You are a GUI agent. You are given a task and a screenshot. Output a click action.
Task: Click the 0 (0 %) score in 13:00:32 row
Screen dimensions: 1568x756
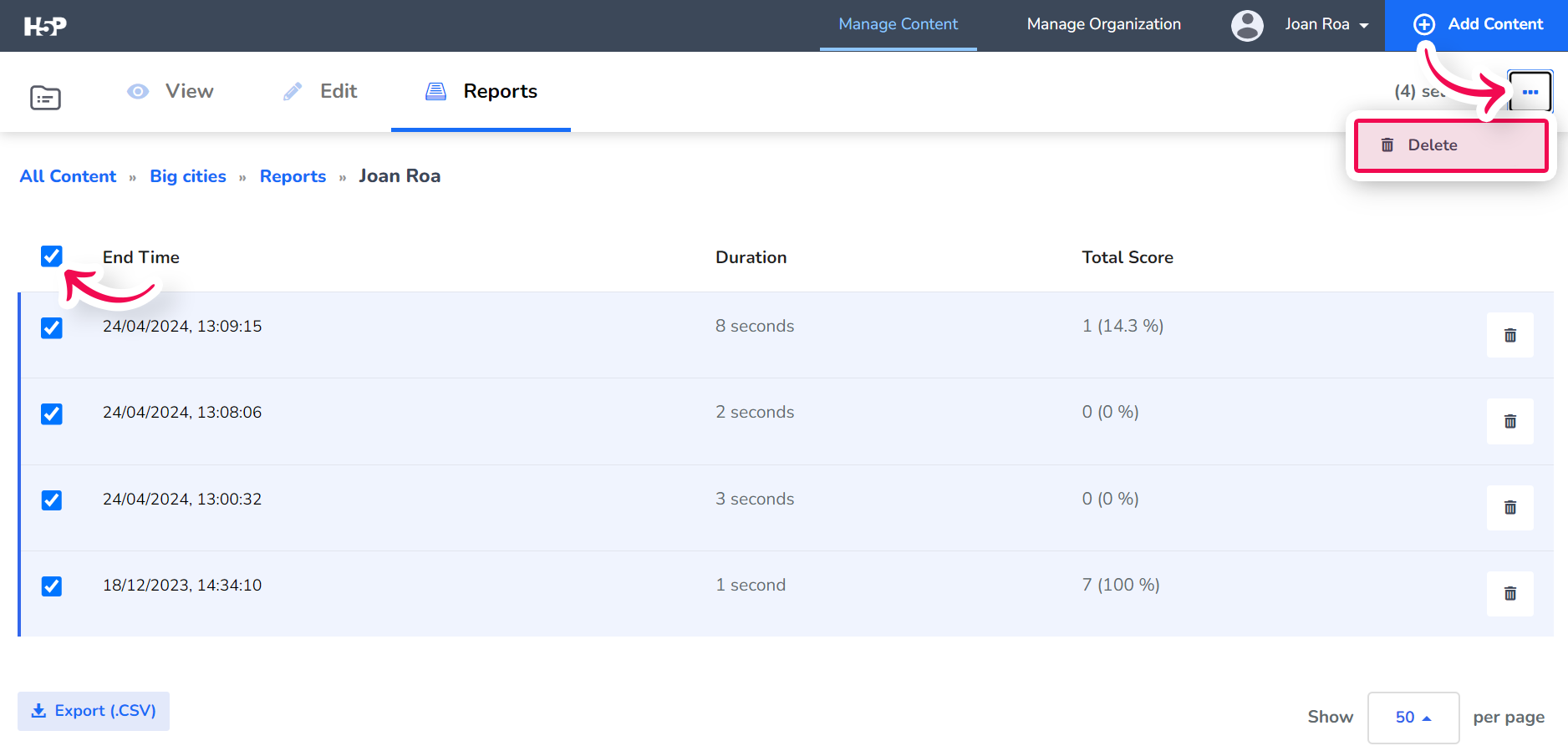1110,499
